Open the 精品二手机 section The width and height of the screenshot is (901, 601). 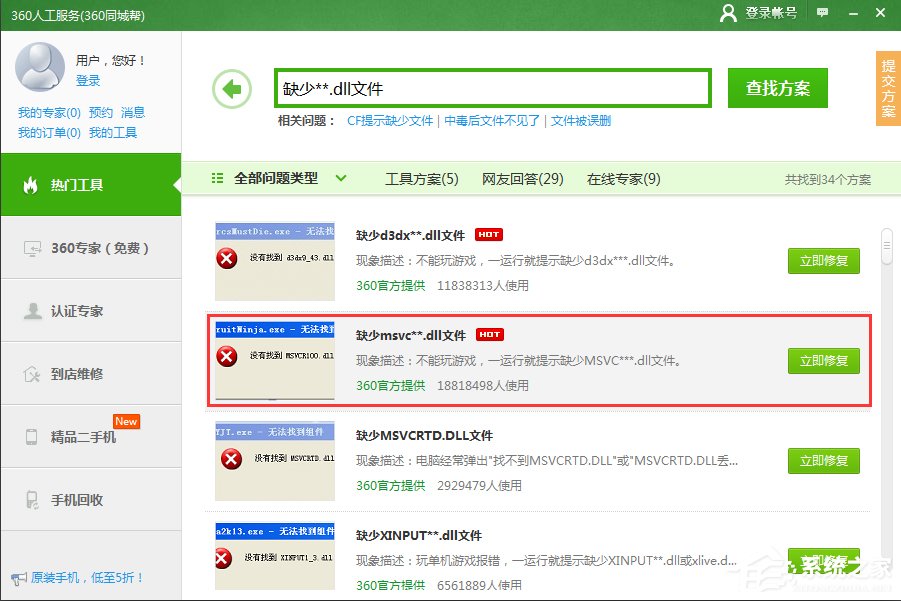90,436
